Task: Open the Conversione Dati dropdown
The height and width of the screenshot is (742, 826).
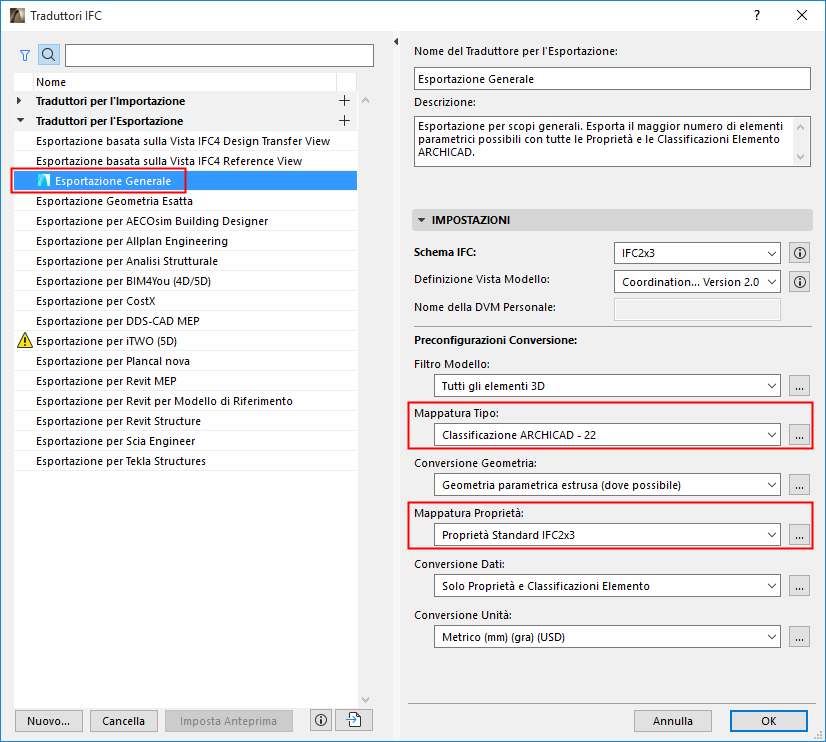Action: click(x=607, y=586)
